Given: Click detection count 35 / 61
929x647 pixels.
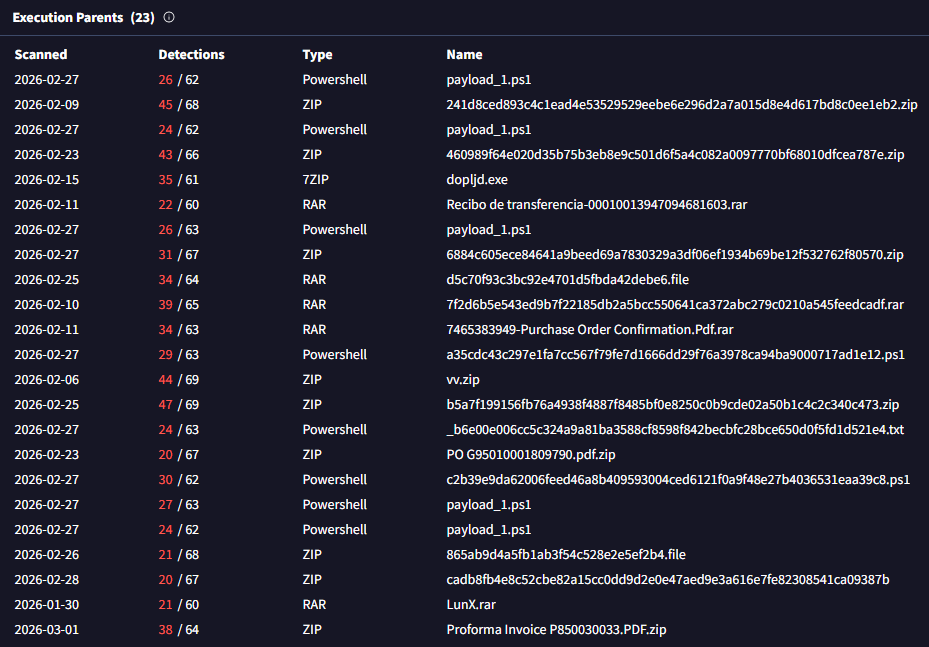Looking at the screenshot, I should tap(178, 180).
